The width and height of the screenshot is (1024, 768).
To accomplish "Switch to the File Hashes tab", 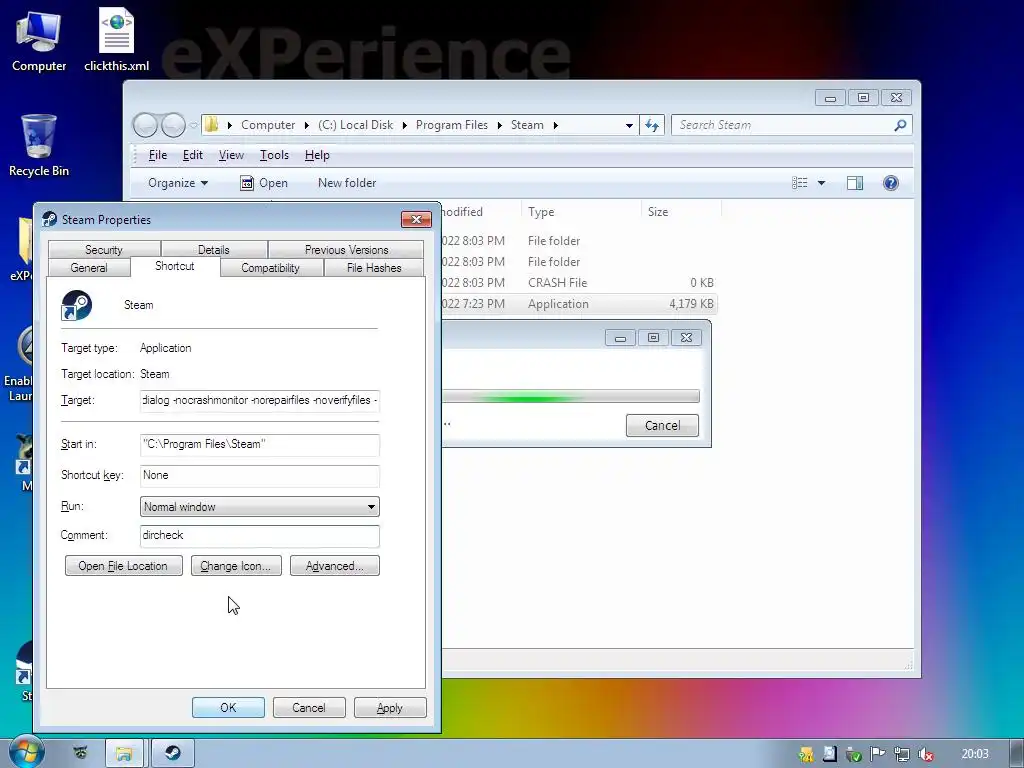I will (x=374, y=268).
